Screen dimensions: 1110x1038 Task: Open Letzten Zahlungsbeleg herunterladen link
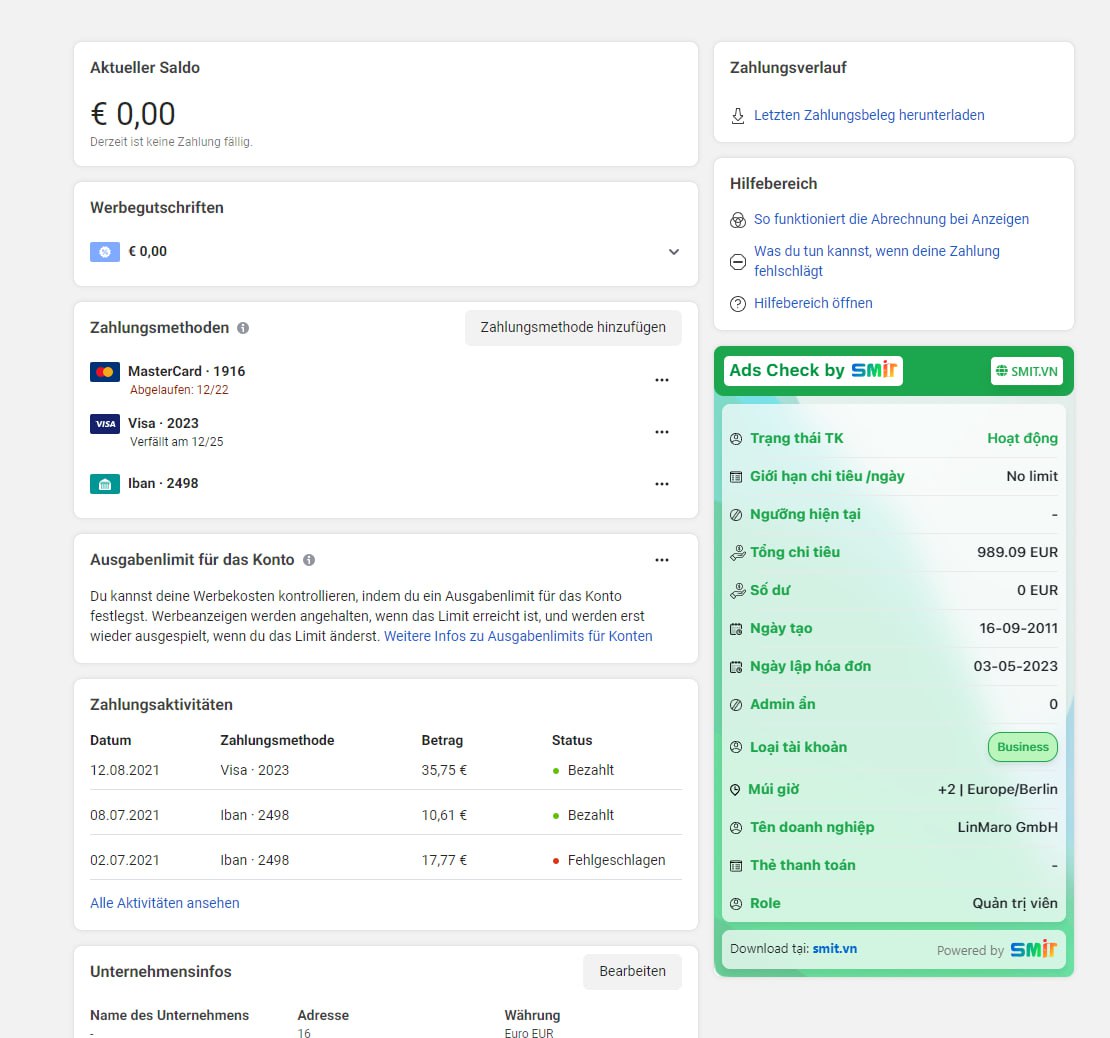click(869, 115)
